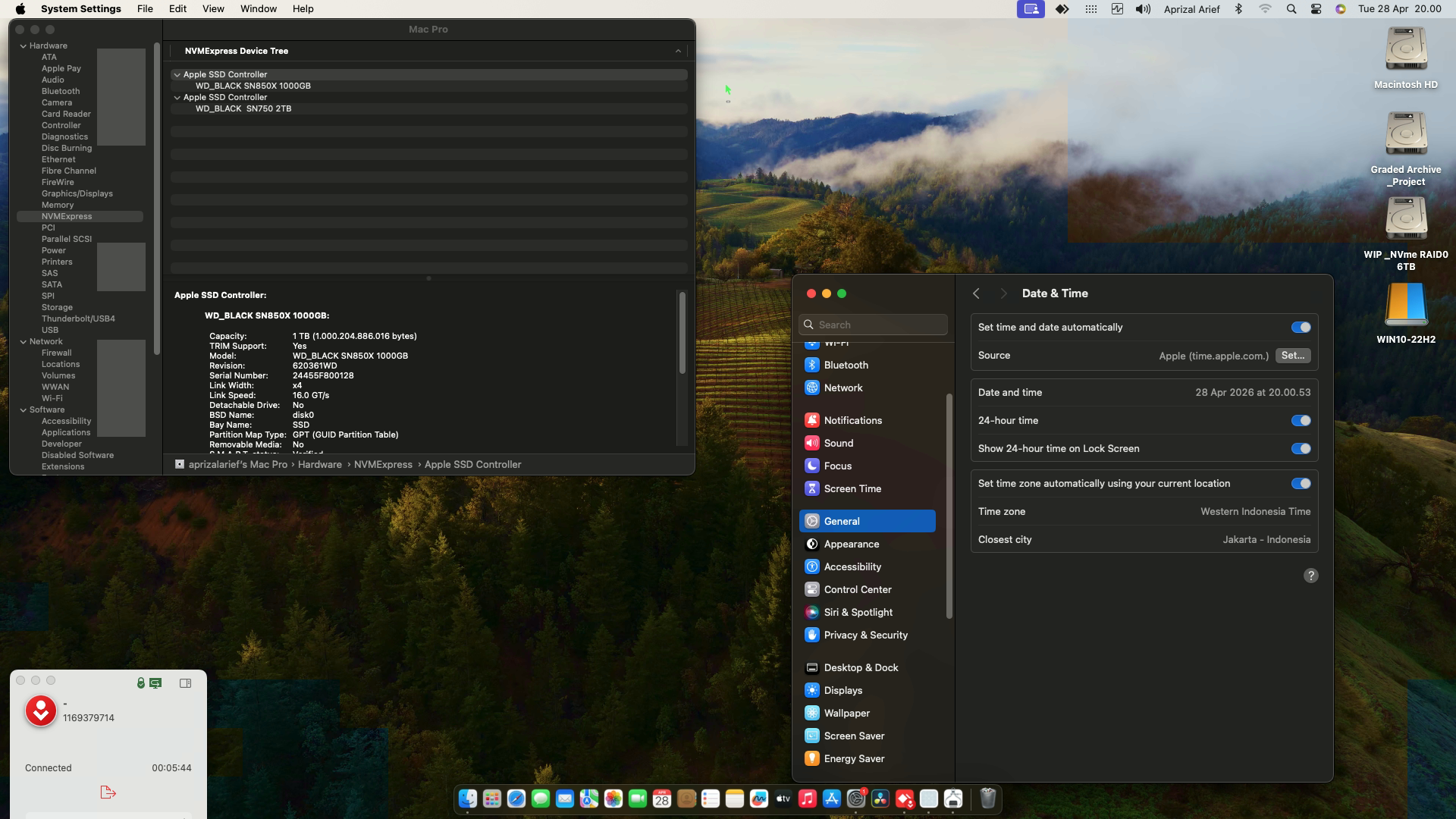Viewport: 1456px width, 819px height.
Task: Open Macintosh HD drive on desktop
Action: [1406, 58]
